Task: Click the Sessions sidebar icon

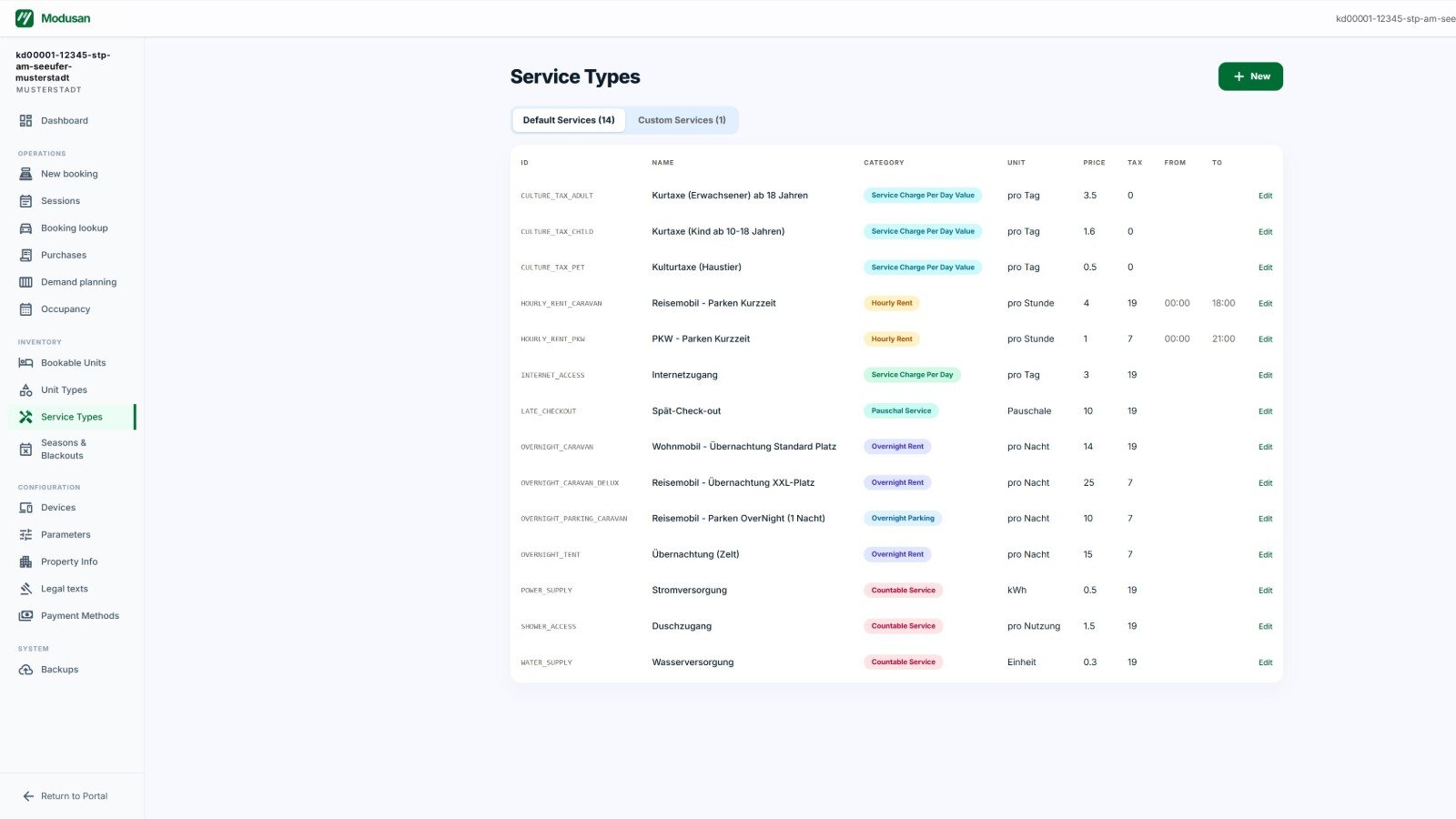Action: tap(25, 201)
